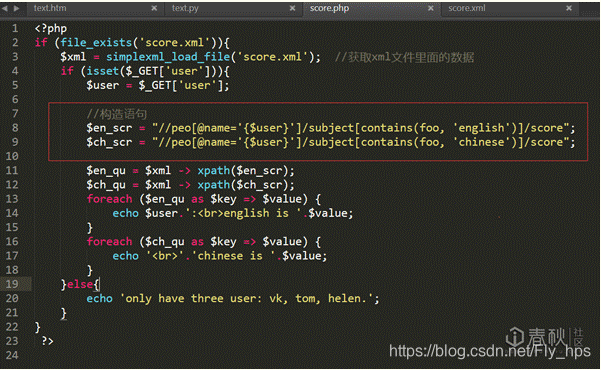
Task: Click the $ch_scr variable on line 9
Action: [109, 142]
